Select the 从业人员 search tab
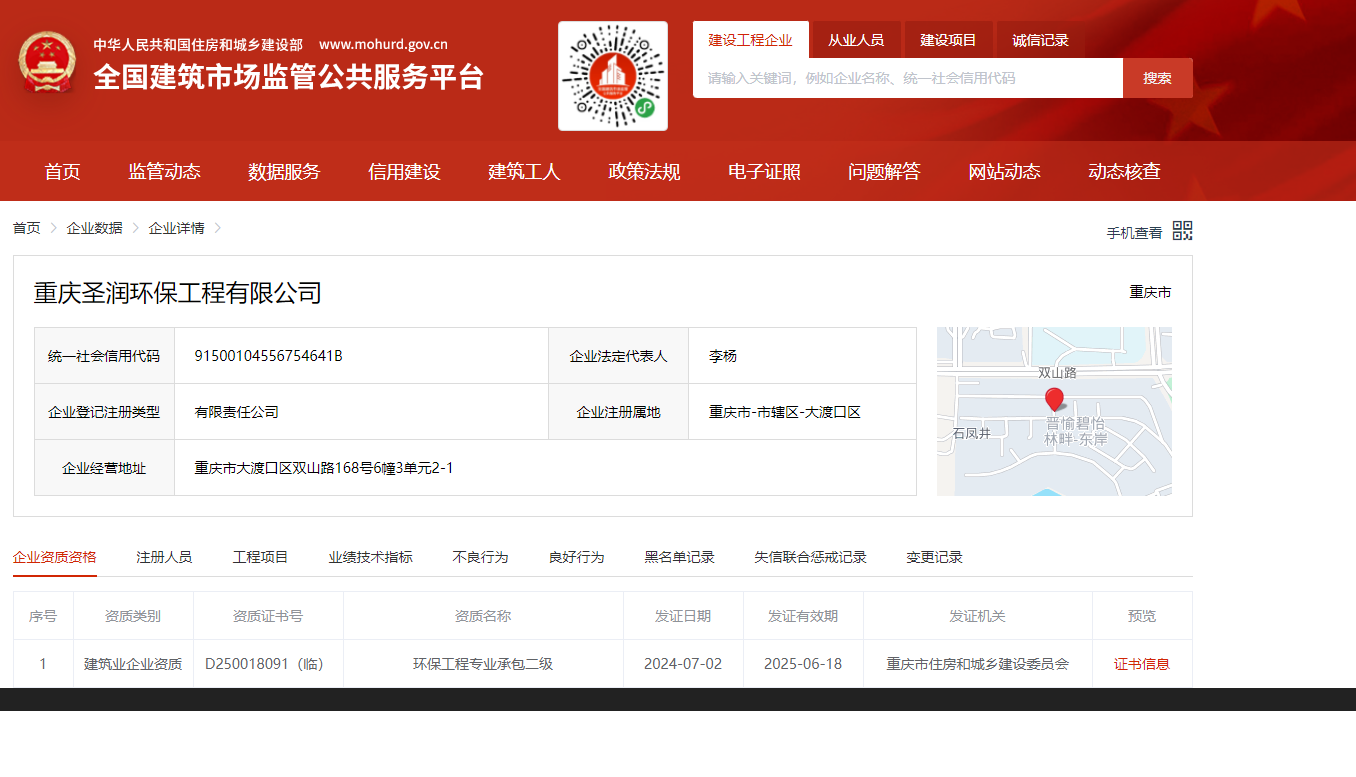Image resolution: width=1356 pixels, height=777 pixels. coord(855,40)
